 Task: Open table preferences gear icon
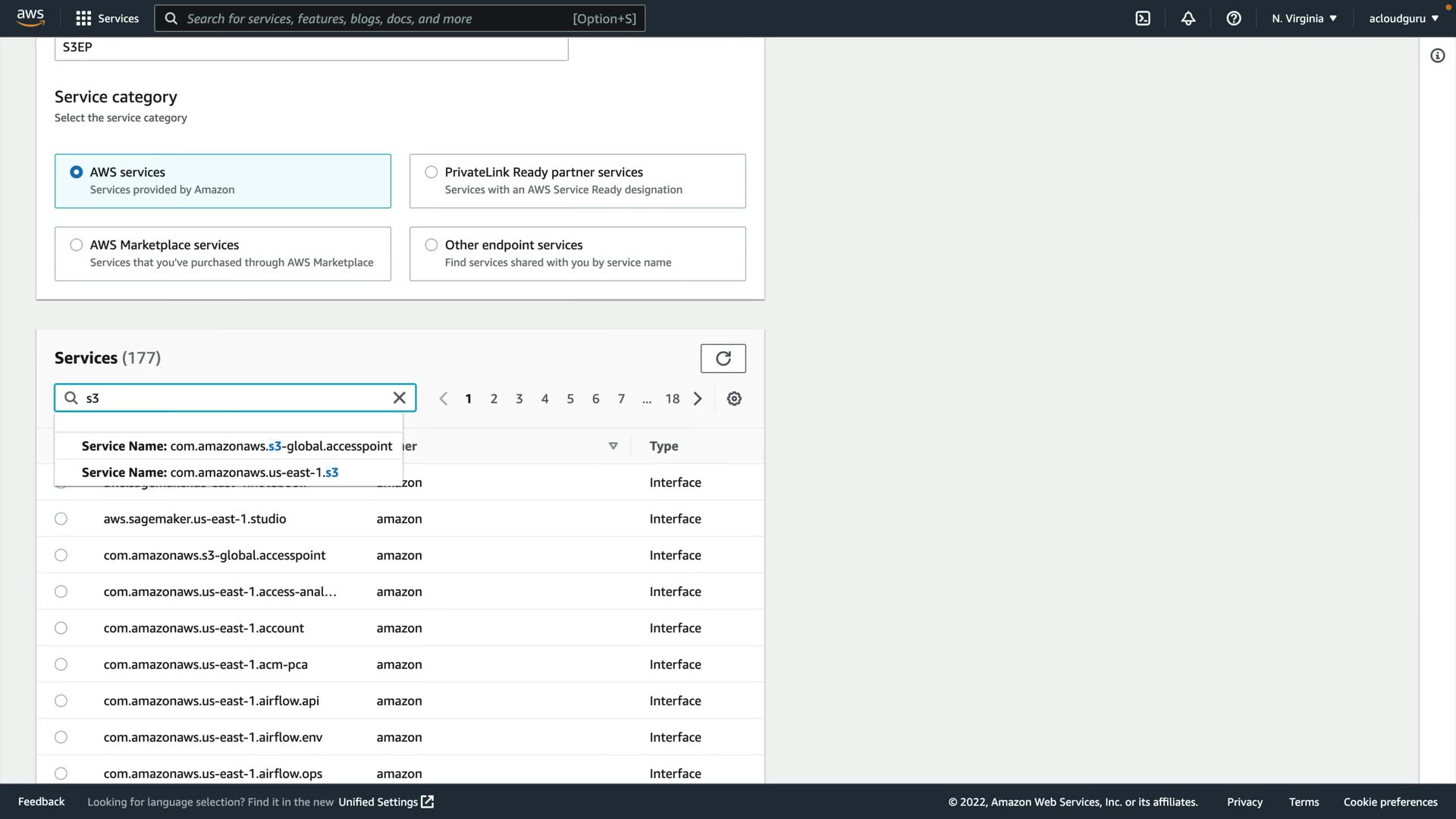click(734, 399)
